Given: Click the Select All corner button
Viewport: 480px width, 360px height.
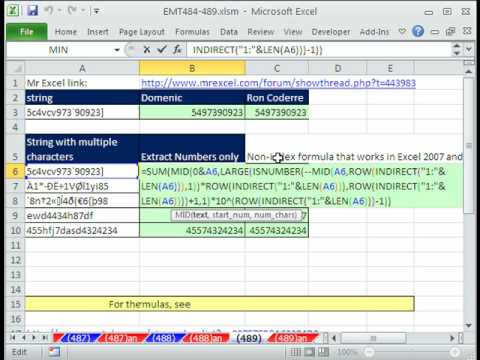Looking at the screenshot, I should 15,68.
